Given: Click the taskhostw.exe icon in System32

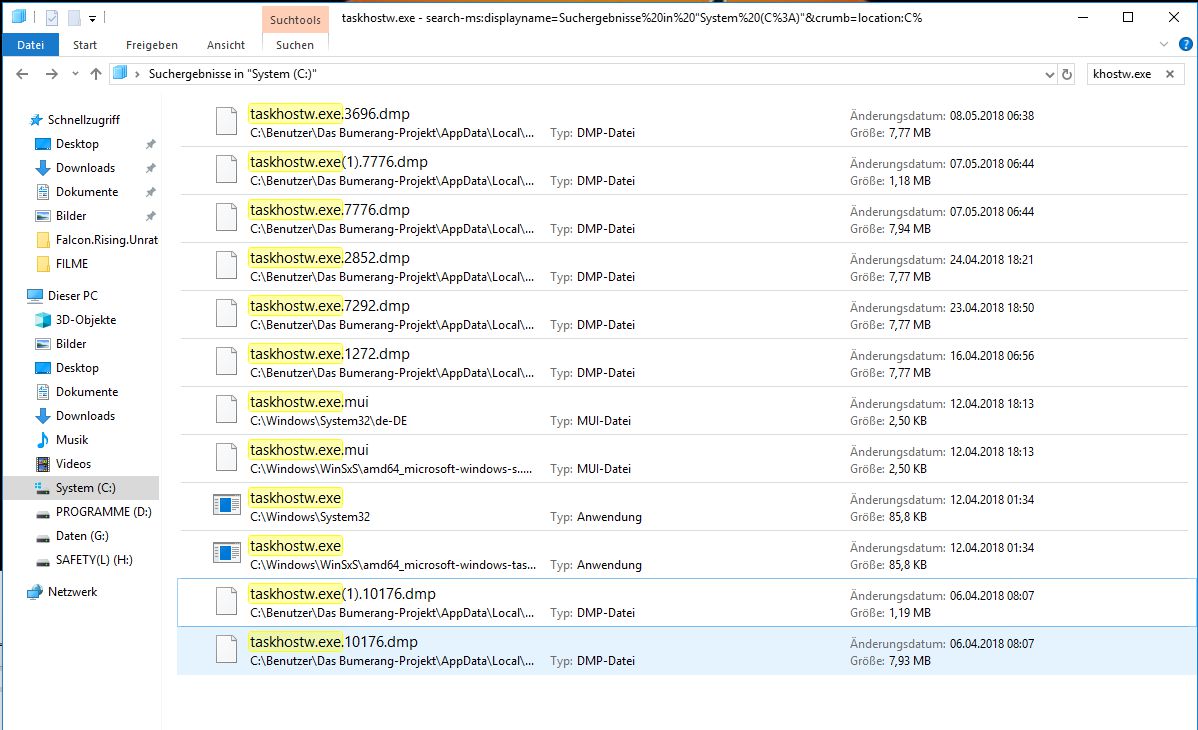Looking at the screenshot, I should (226, 505).
